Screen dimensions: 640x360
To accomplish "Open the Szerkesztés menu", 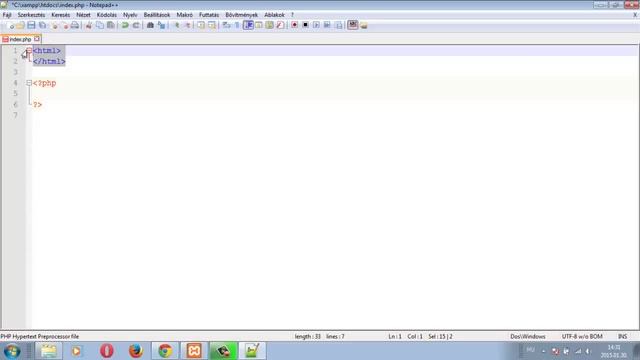I will [x=31, y=15].
